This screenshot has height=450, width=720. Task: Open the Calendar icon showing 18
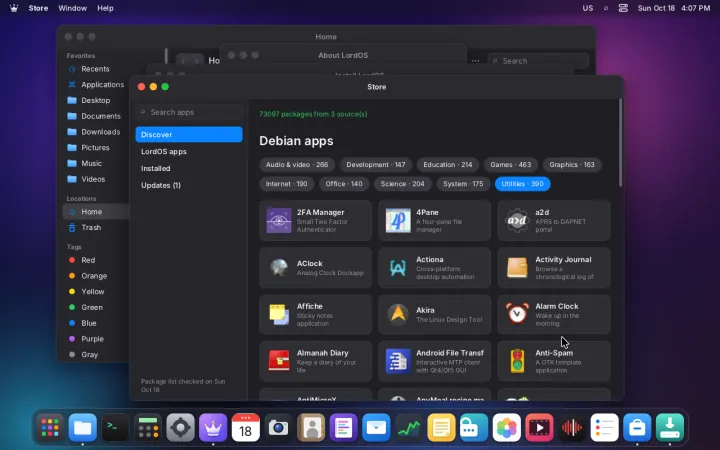245,428
